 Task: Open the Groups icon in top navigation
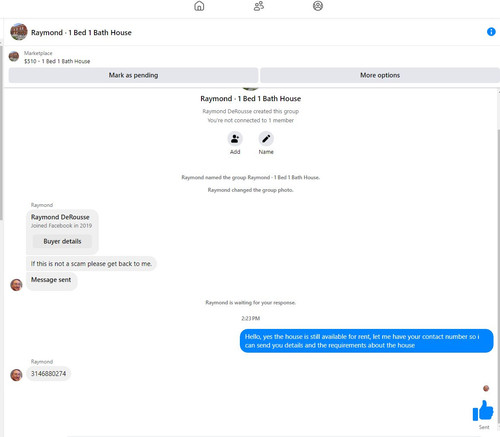pos(259,6)
